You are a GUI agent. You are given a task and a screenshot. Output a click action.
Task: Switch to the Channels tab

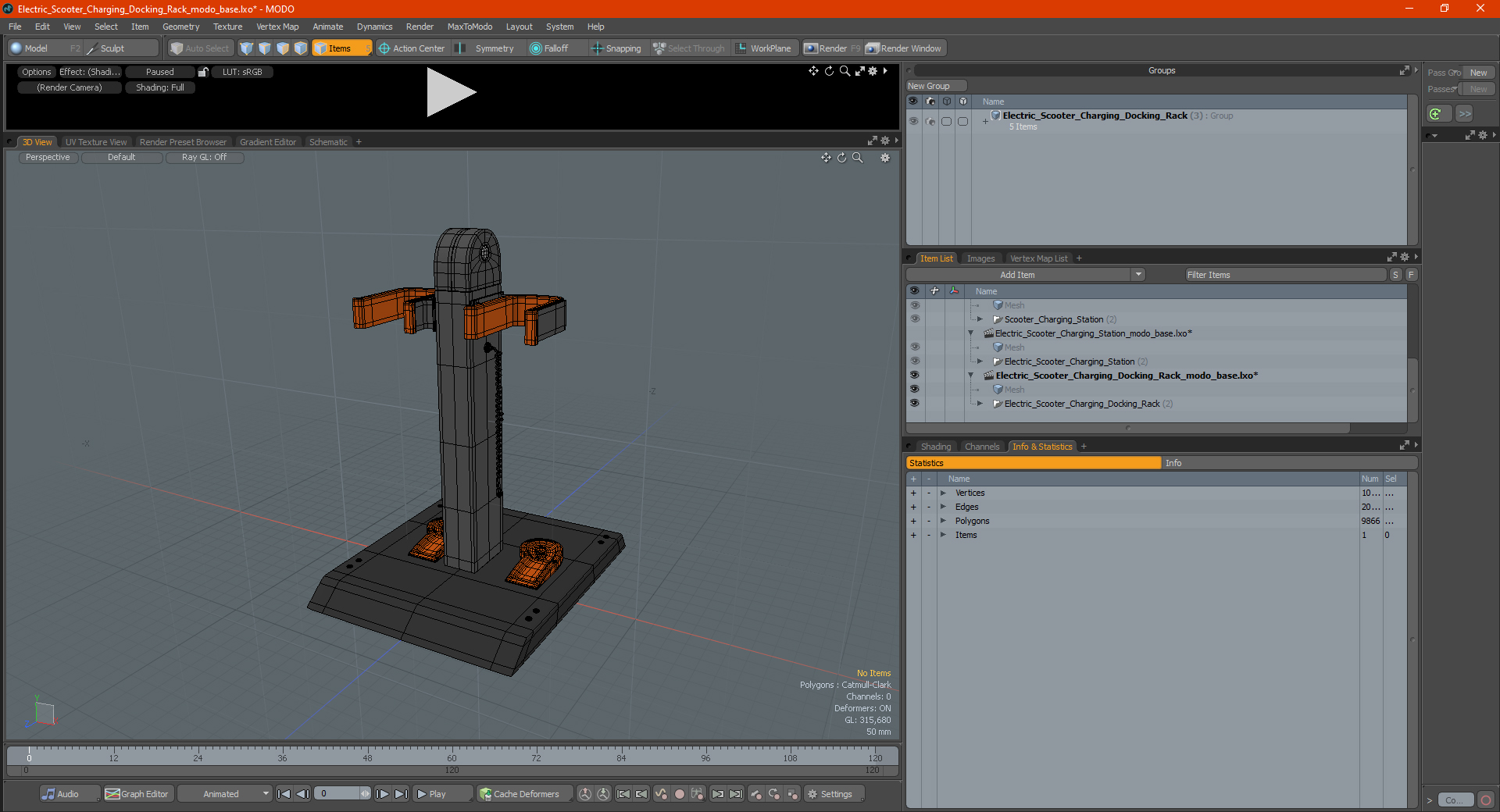(981, 447)
